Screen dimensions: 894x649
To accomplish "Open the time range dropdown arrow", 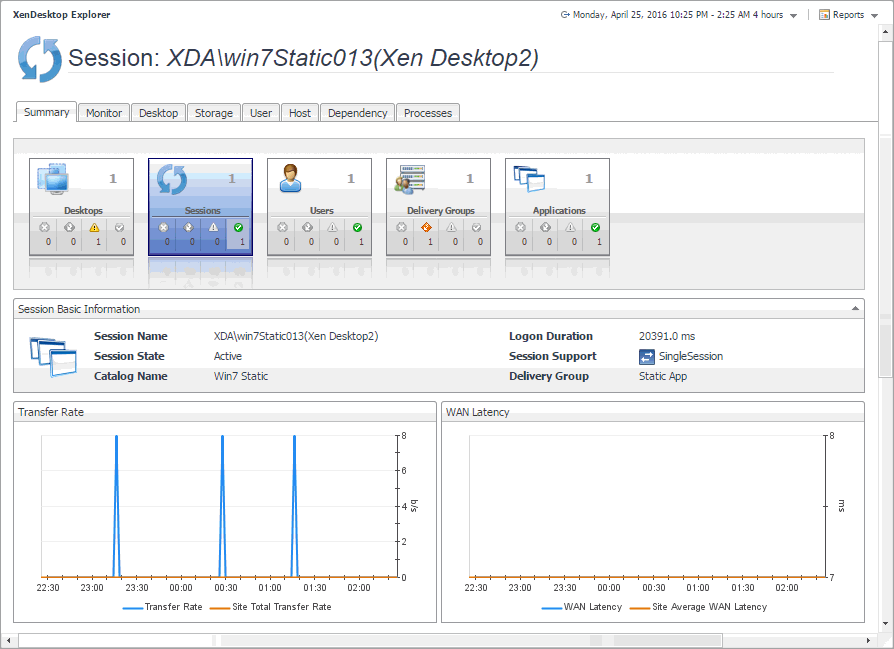I will 793,16.
